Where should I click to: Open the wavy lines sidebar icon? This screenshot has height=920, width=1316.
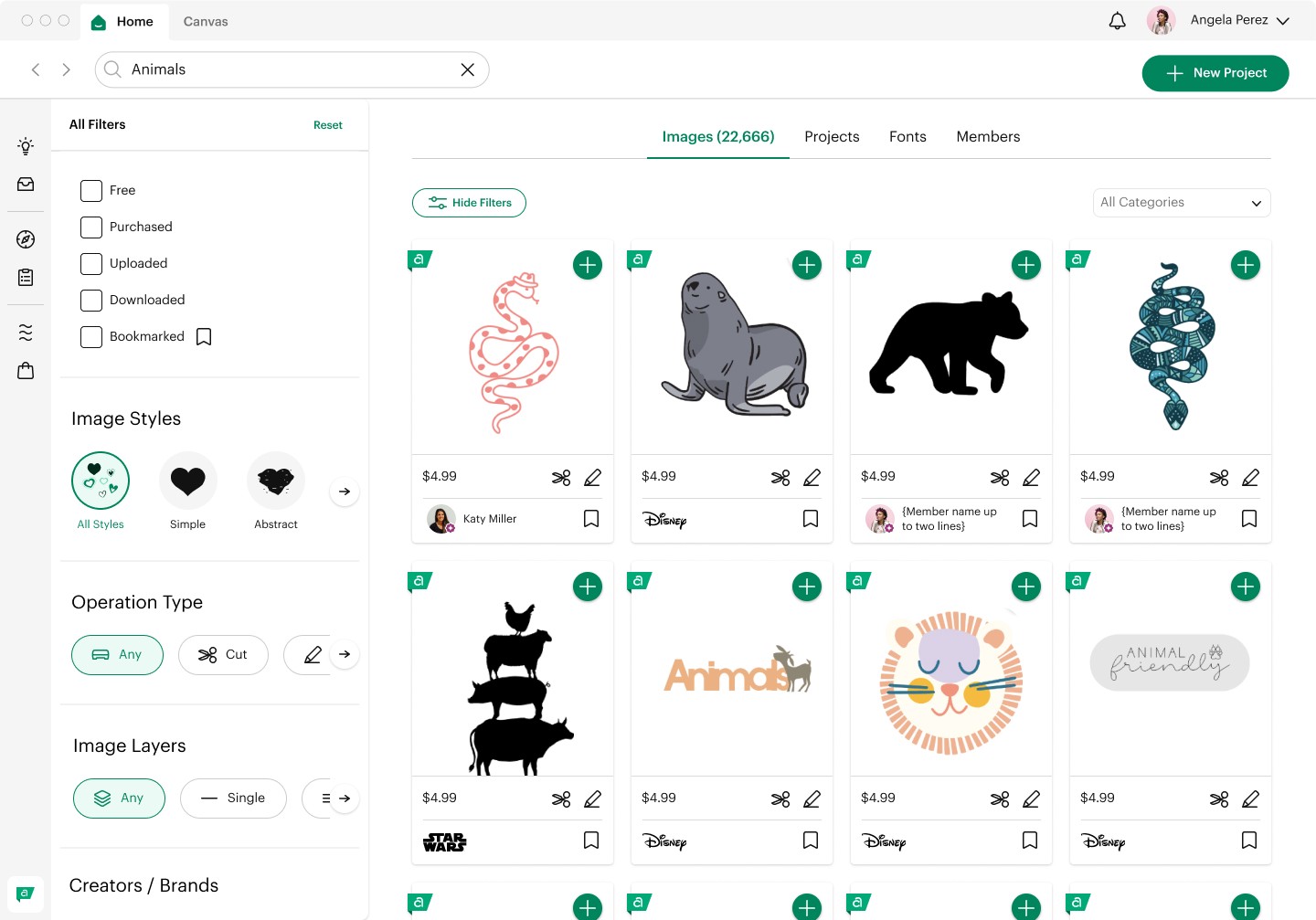tap(26, 333)
